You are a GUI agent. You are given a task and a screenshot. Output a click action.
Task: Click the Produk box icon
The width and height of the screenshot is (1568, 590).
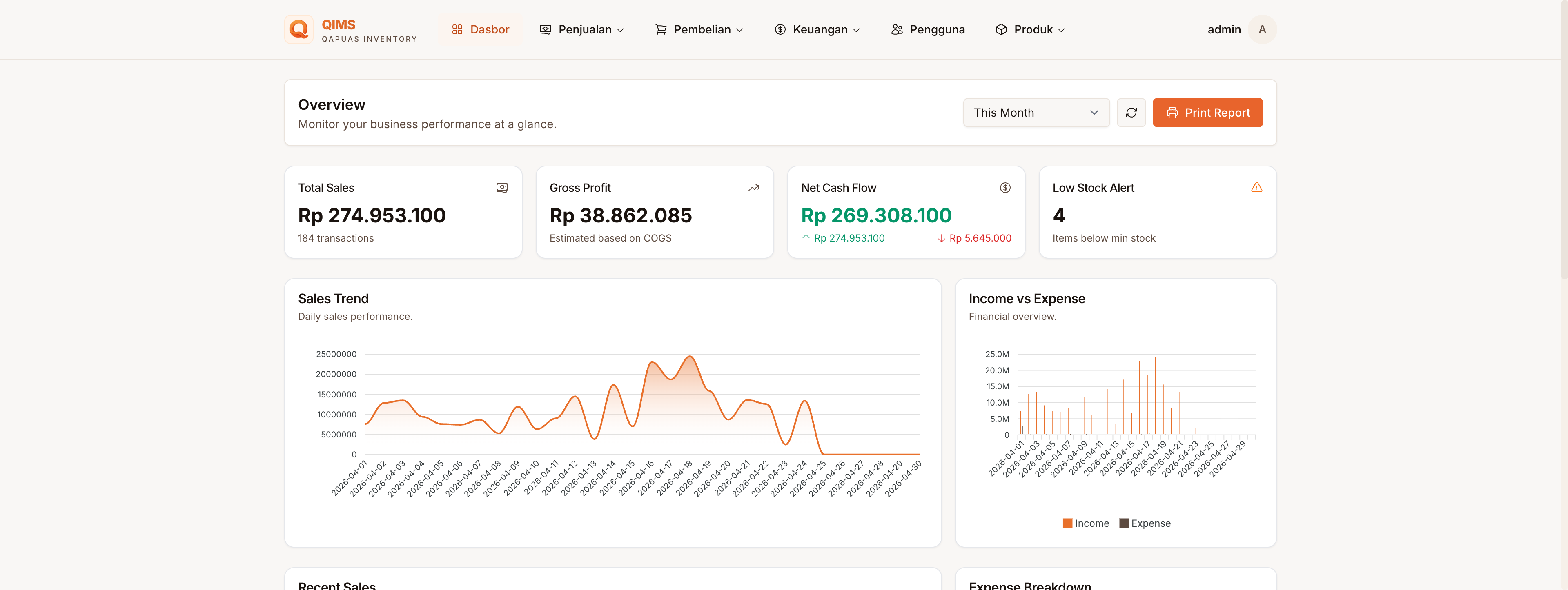(1001, 29)
